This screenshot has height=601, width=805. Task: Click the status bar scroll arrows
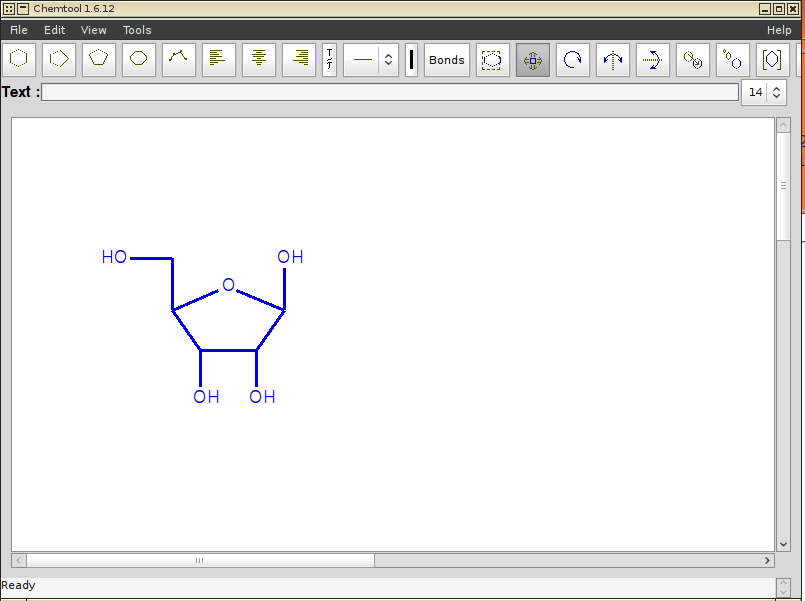click(783, 588)
